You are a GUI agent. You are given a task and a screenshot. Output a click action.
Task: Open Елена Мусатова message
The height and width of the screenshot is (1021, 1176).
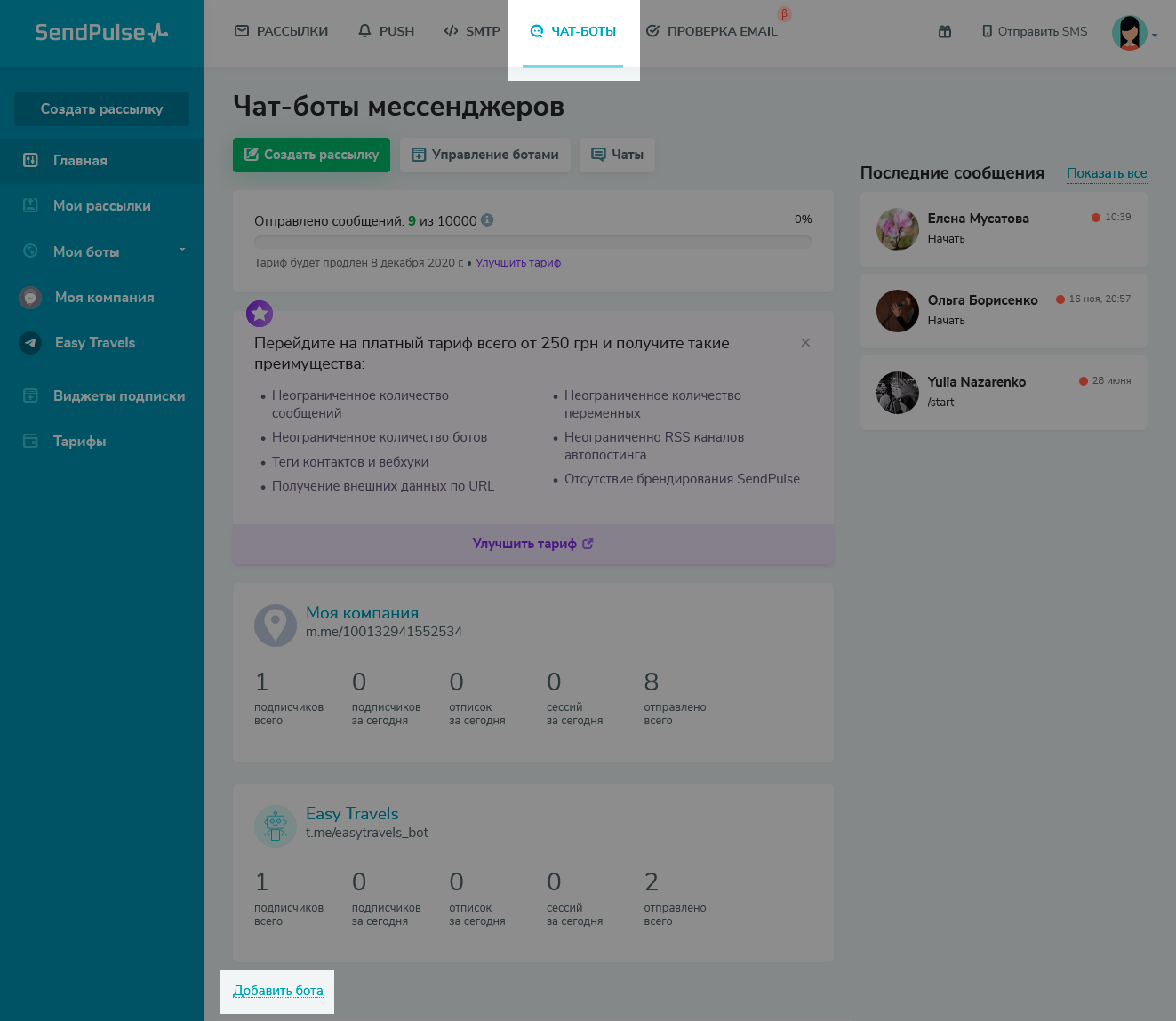[1004, 228]
